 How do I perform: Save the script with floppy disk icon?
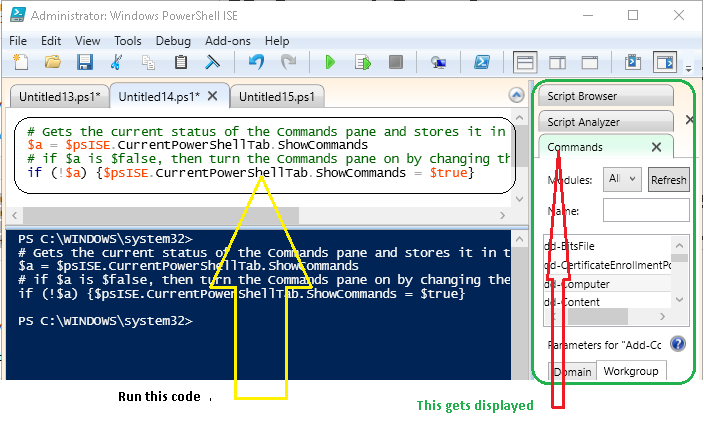coord(84,62)
